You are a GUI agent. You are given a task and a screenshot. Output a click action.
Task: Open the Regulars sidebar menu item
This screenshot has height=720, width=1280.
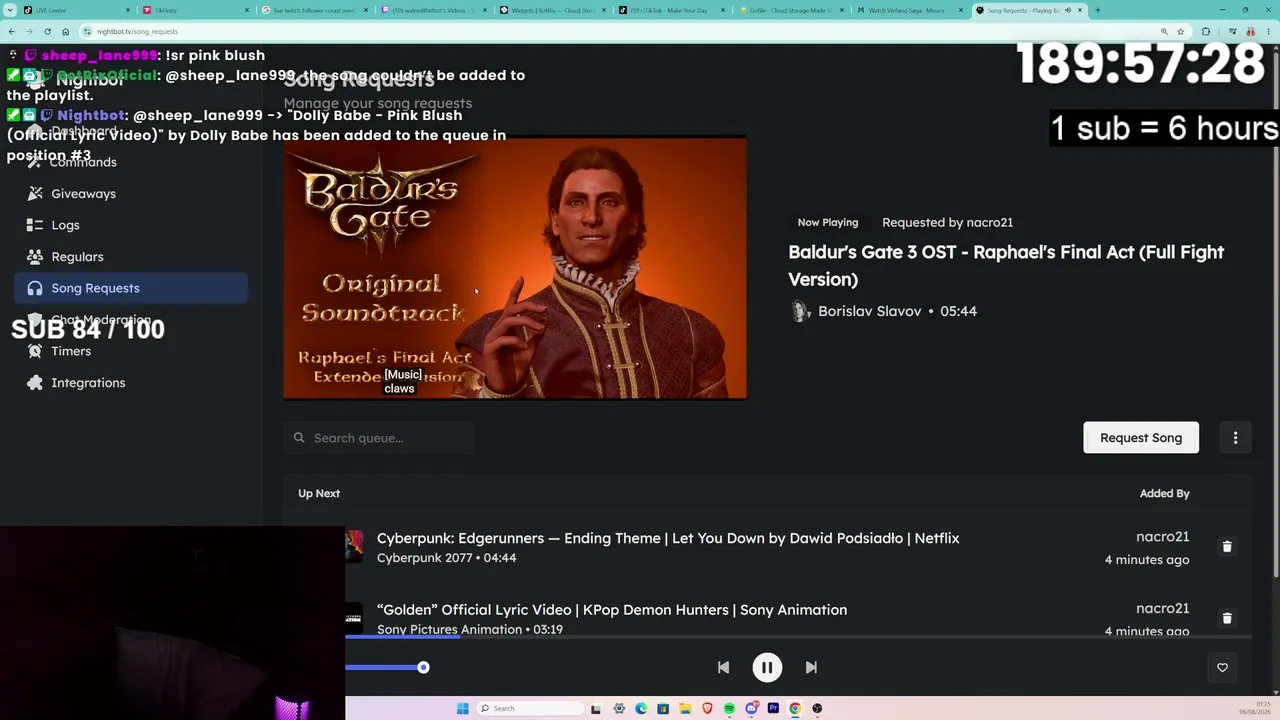pos(131,256)
